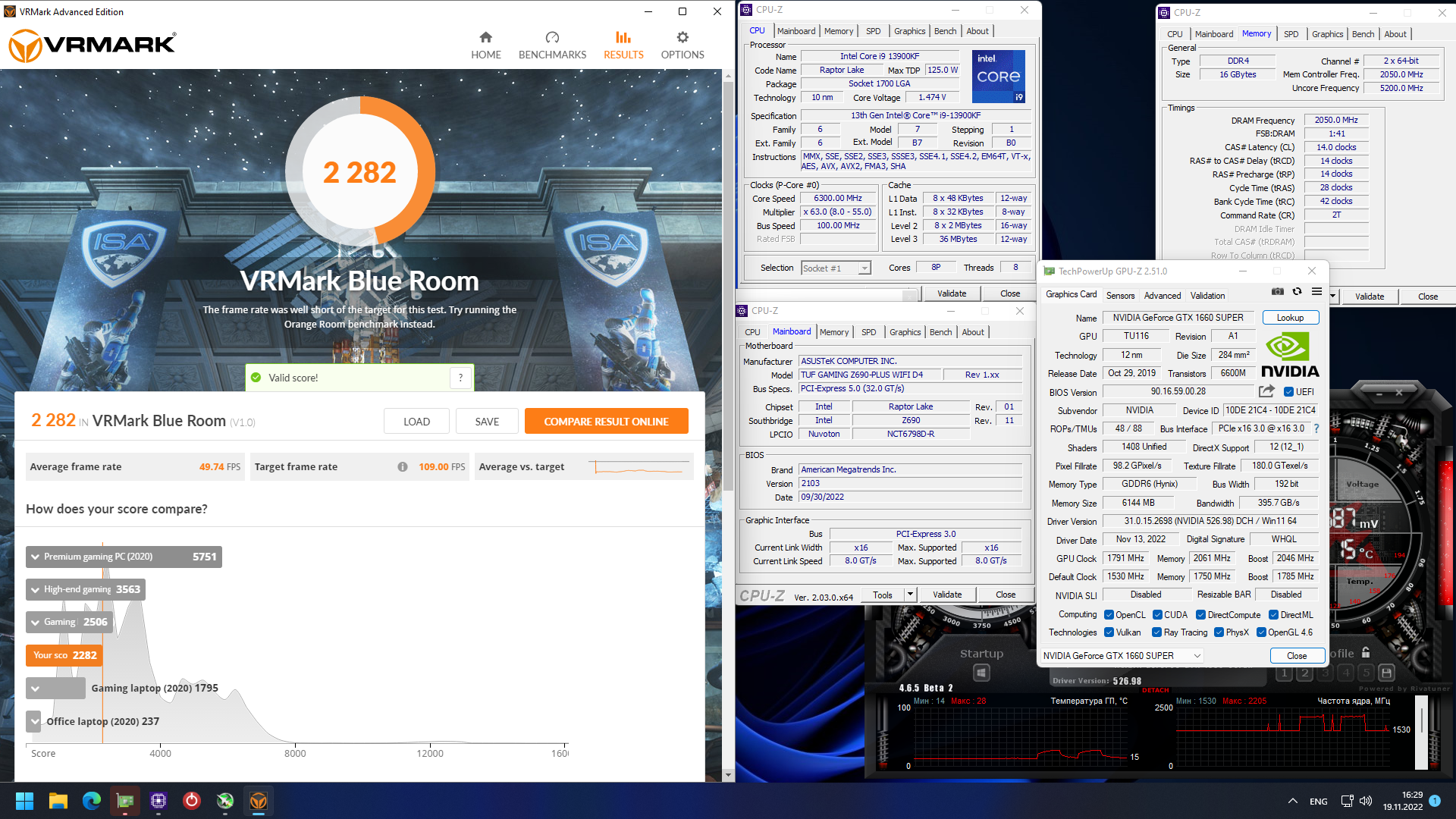The image size is (1456, 819).
Task: Open Sensors tab in GPU-Z
Action: coord(1120,296)
